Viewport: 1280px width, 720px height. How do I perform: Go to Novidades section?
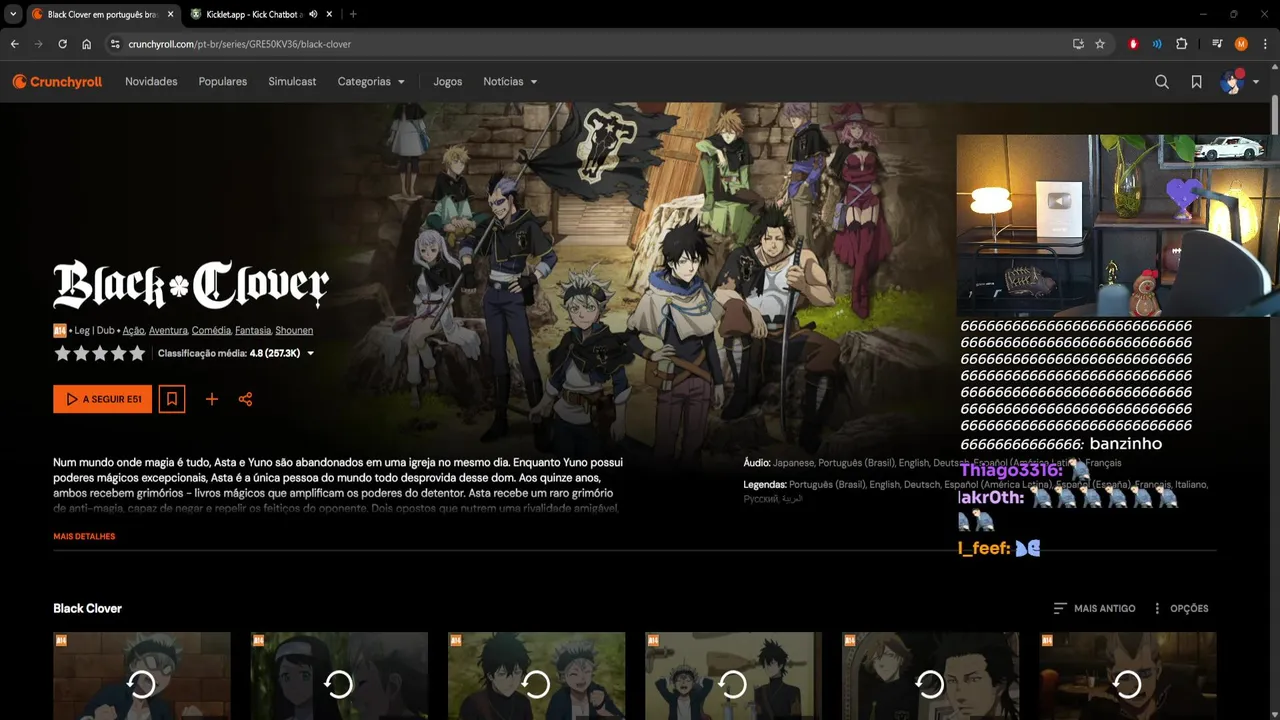pos(151,82)
